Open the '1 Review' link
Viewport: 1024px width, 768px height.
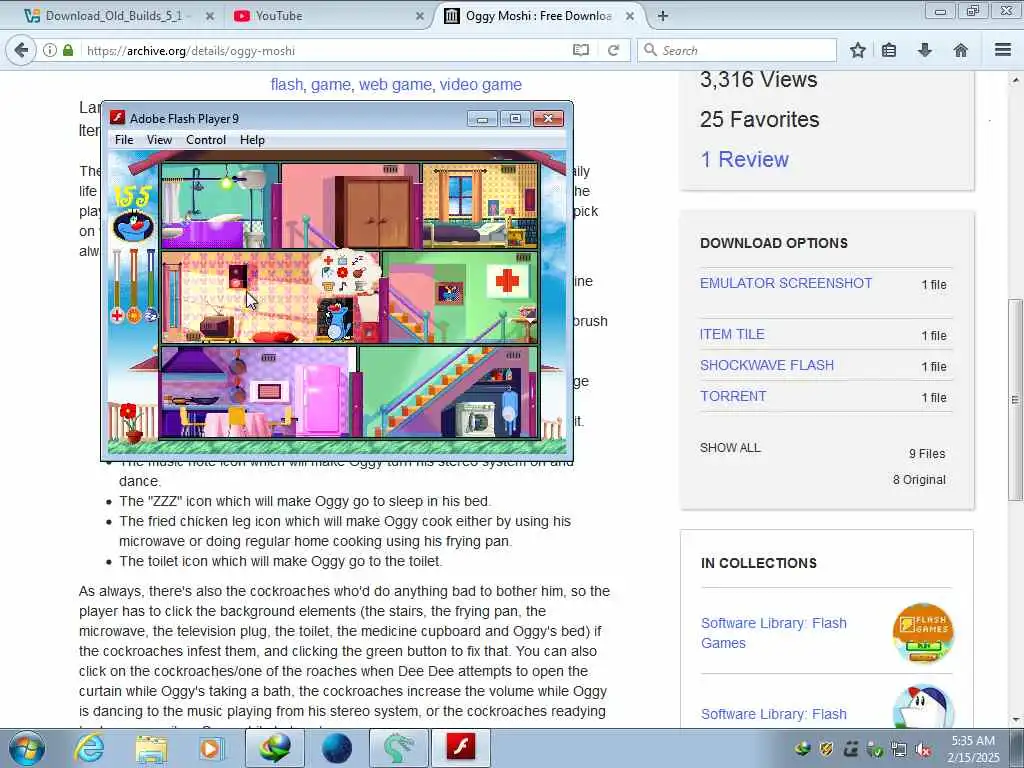(744, 159)
